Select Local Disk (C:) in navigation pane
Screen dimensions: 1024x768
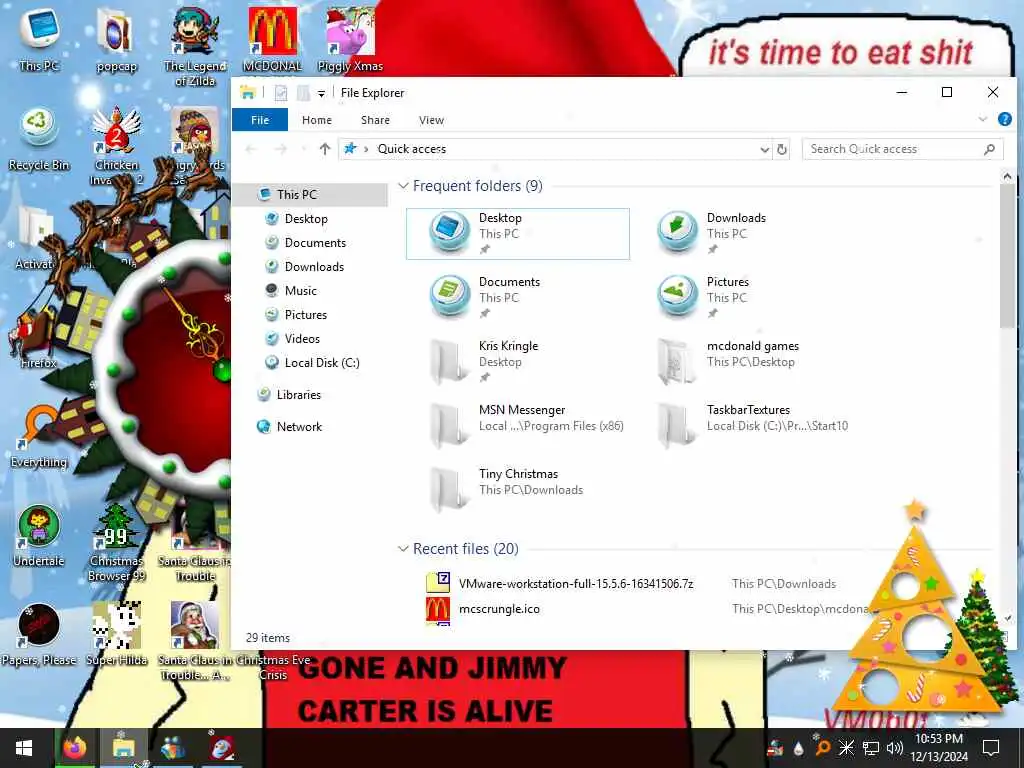tap(310, 363)
